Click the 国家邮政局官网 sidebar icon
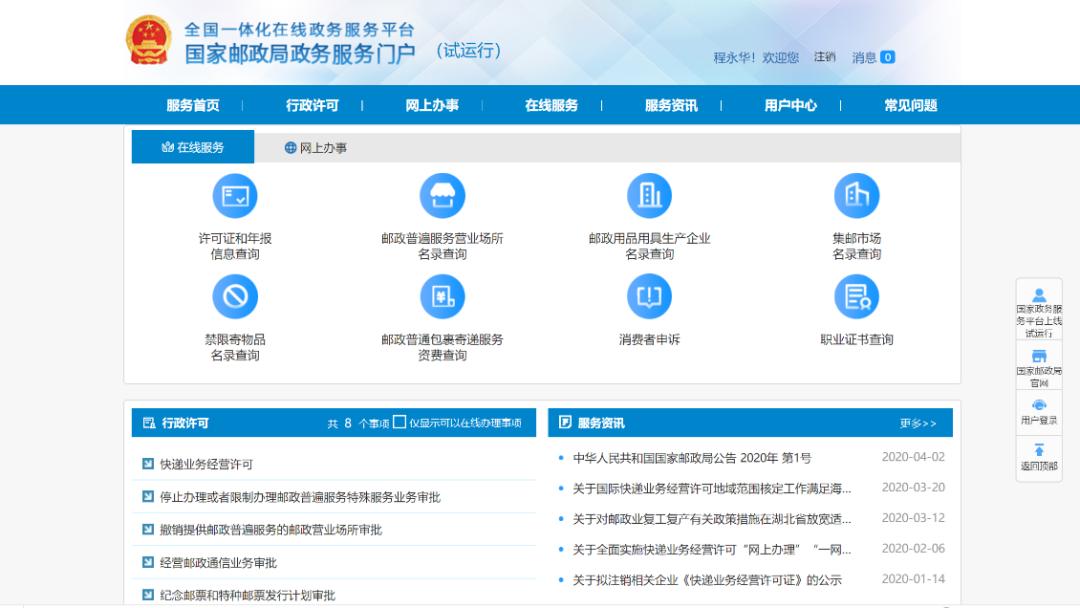Image resolution: width=1080 pixels, height=608 pixels. coord(1039,357)
